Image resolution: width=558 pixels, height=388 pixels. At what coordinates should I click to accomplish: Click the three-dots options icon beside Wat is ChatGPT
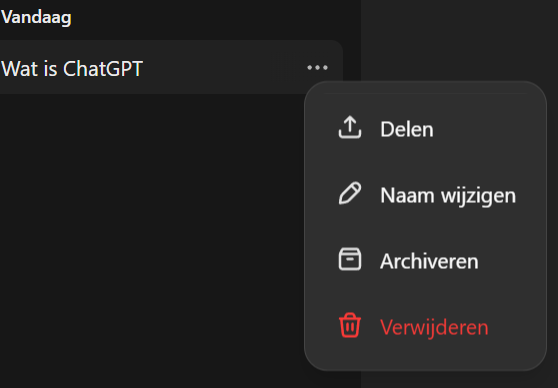point(317,67)
